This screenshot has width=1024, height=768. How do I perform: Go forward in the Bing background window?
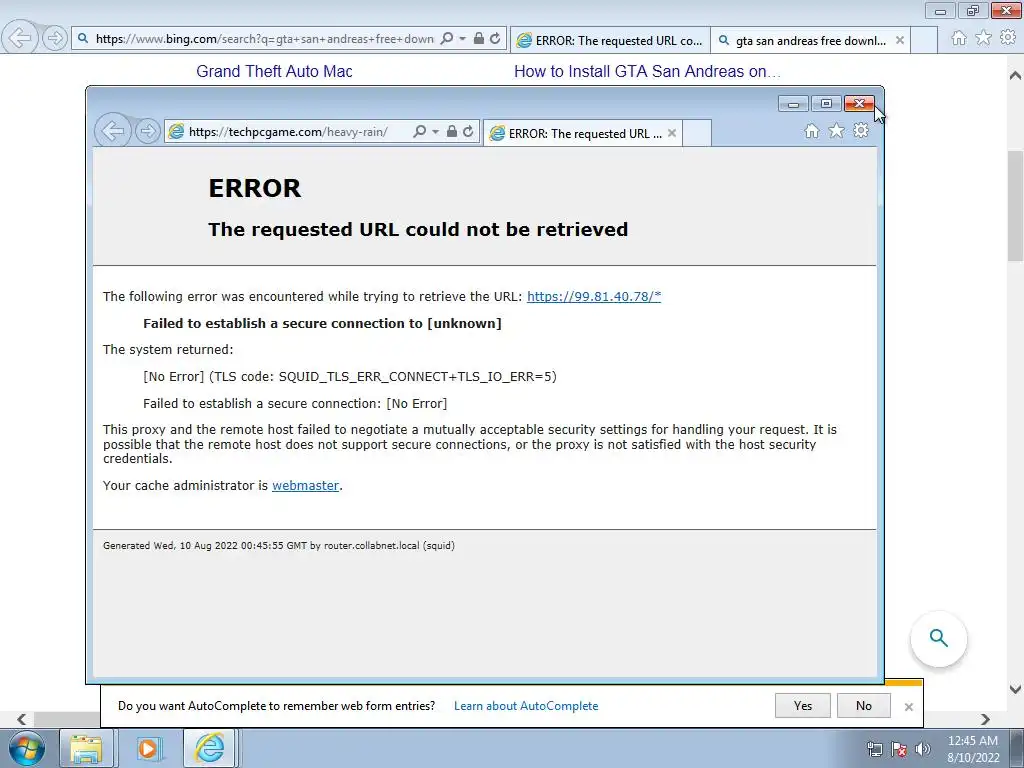coord(55,38)
